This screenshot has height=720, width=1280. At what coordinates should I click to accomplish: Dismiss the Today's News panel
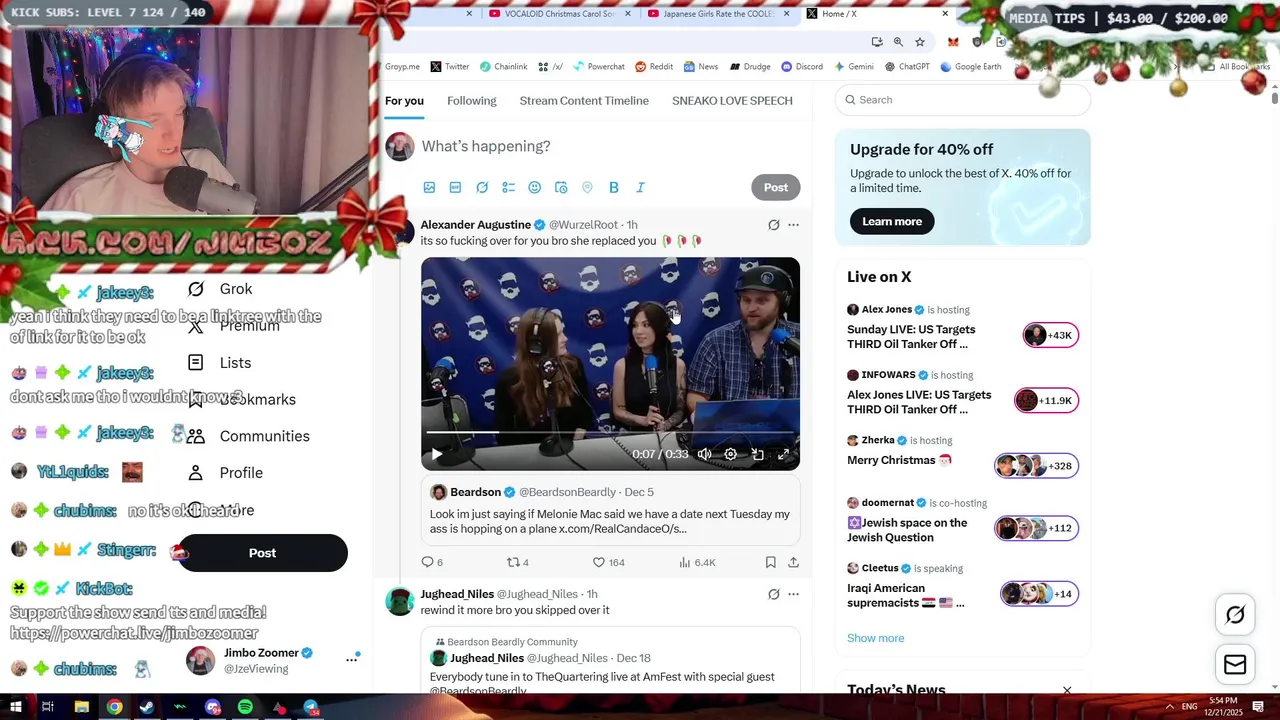click(1067, 690)
